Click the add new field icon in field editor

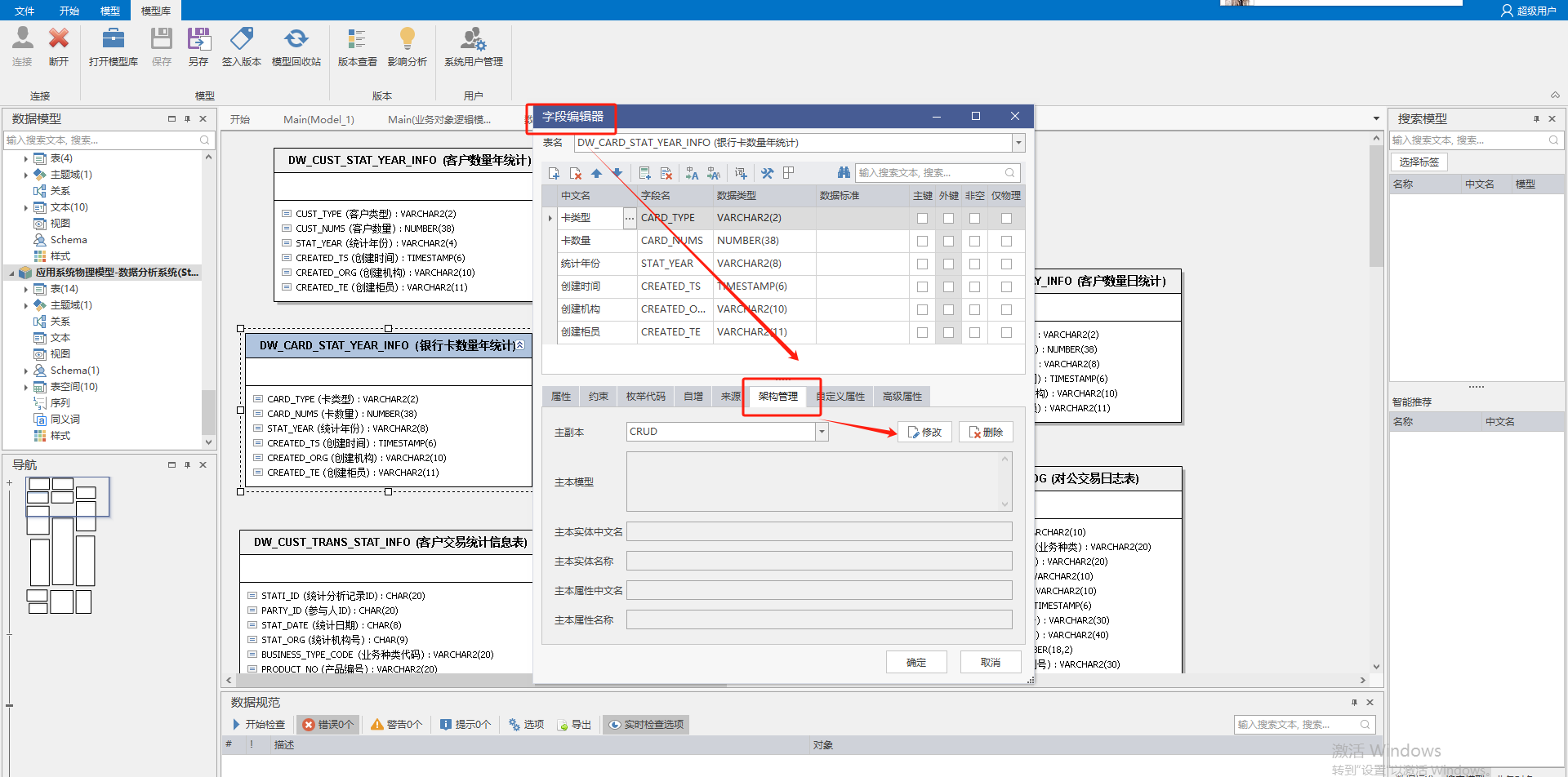point(554,173)
